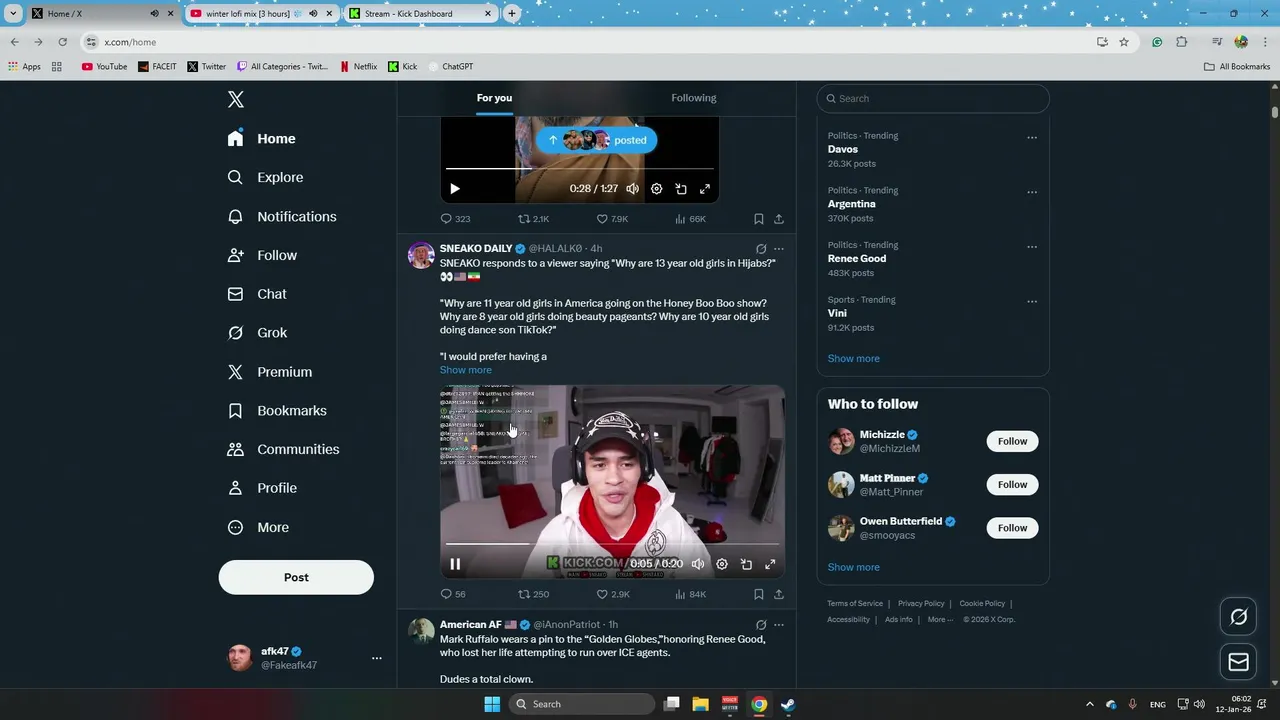This screenshot has width=1280, height=720.
Task: Switch to For you tab
Action: tap(494, 98)
